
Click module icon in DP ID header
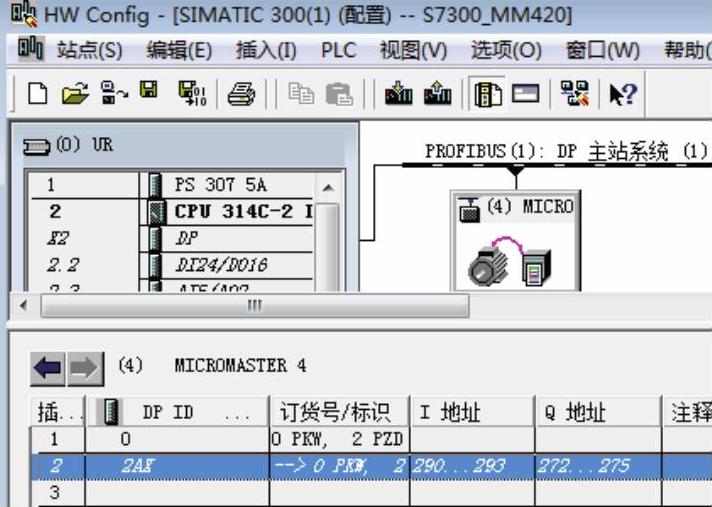pyautogui.click(x=111, y=412)
